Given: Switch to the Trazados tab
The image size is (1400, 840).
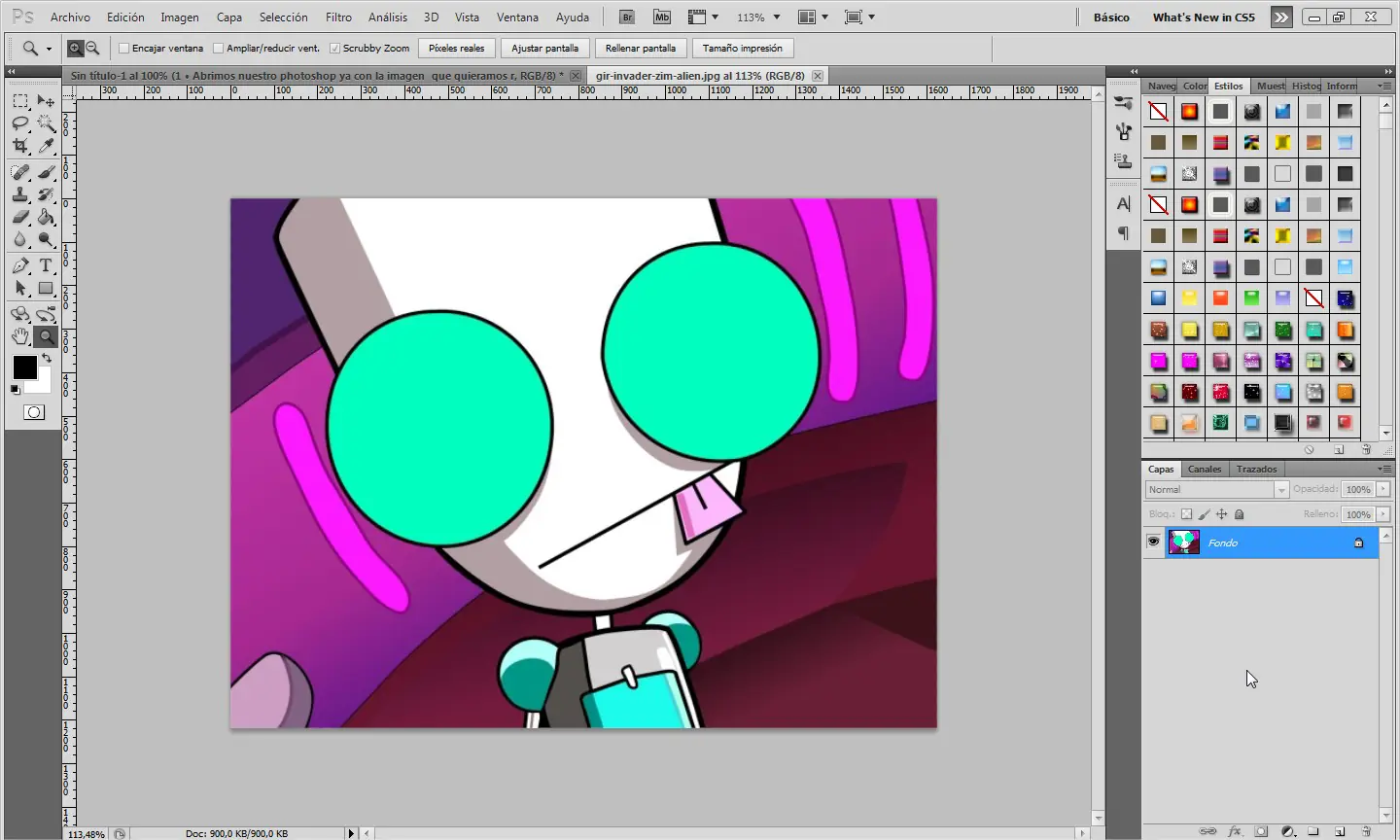Looking at the screenshot, I should click(x=1257, y=469).
